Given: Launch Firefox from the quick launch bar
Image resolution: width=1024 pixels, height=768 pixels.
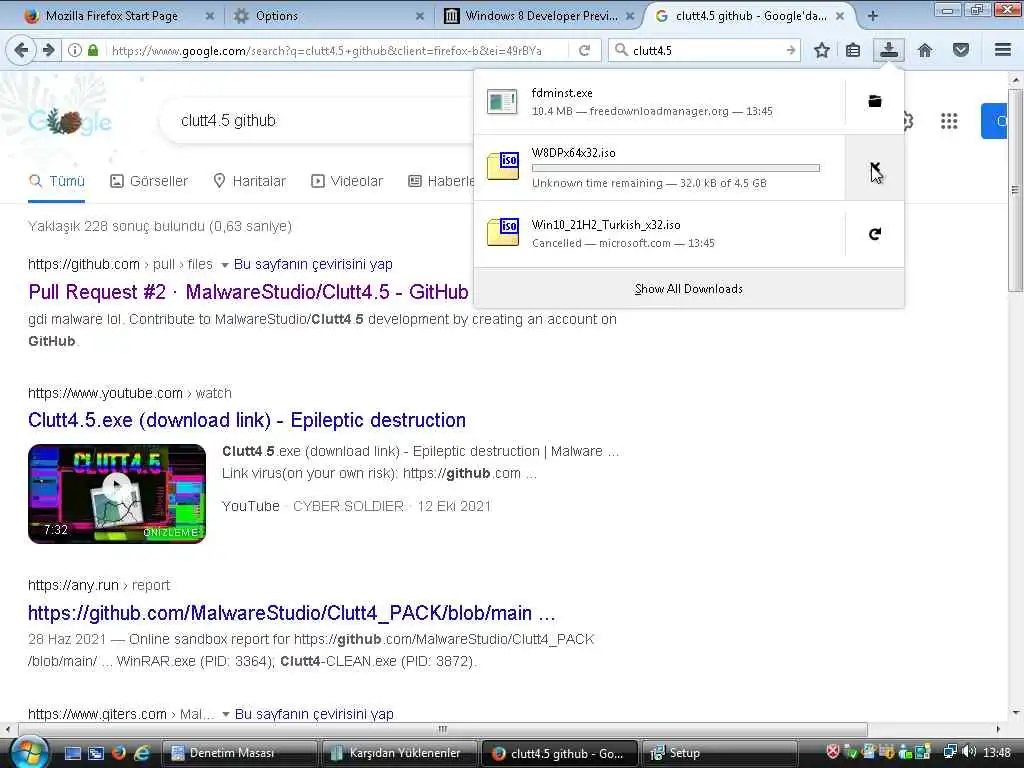Looking at the screenshot, I should [119, 754].
